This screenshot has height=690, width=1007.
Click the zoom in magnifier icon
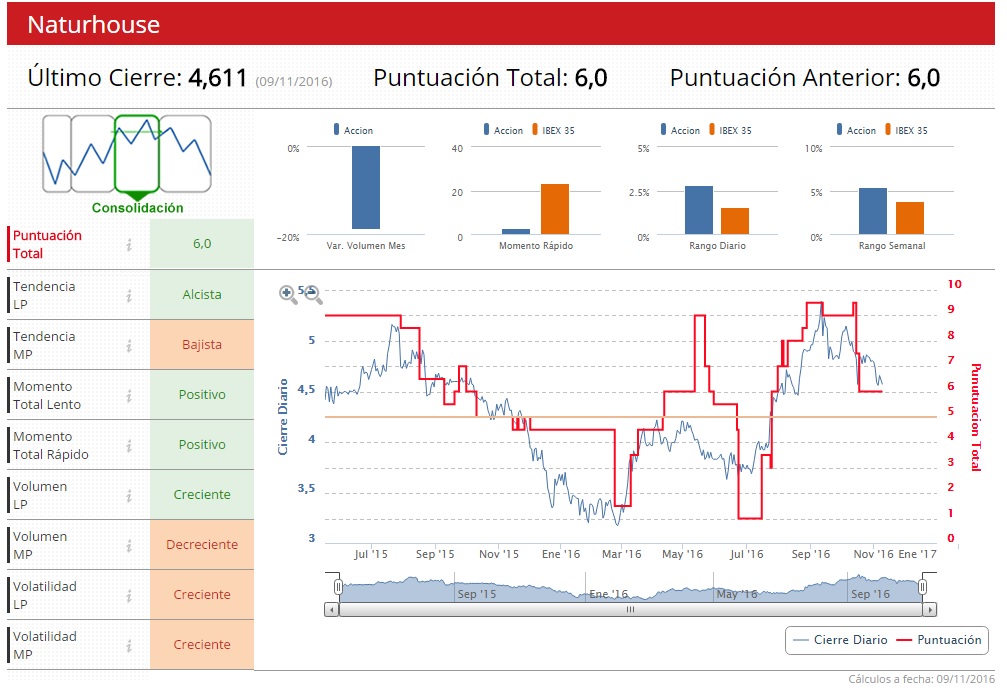(x=288, y=294)
